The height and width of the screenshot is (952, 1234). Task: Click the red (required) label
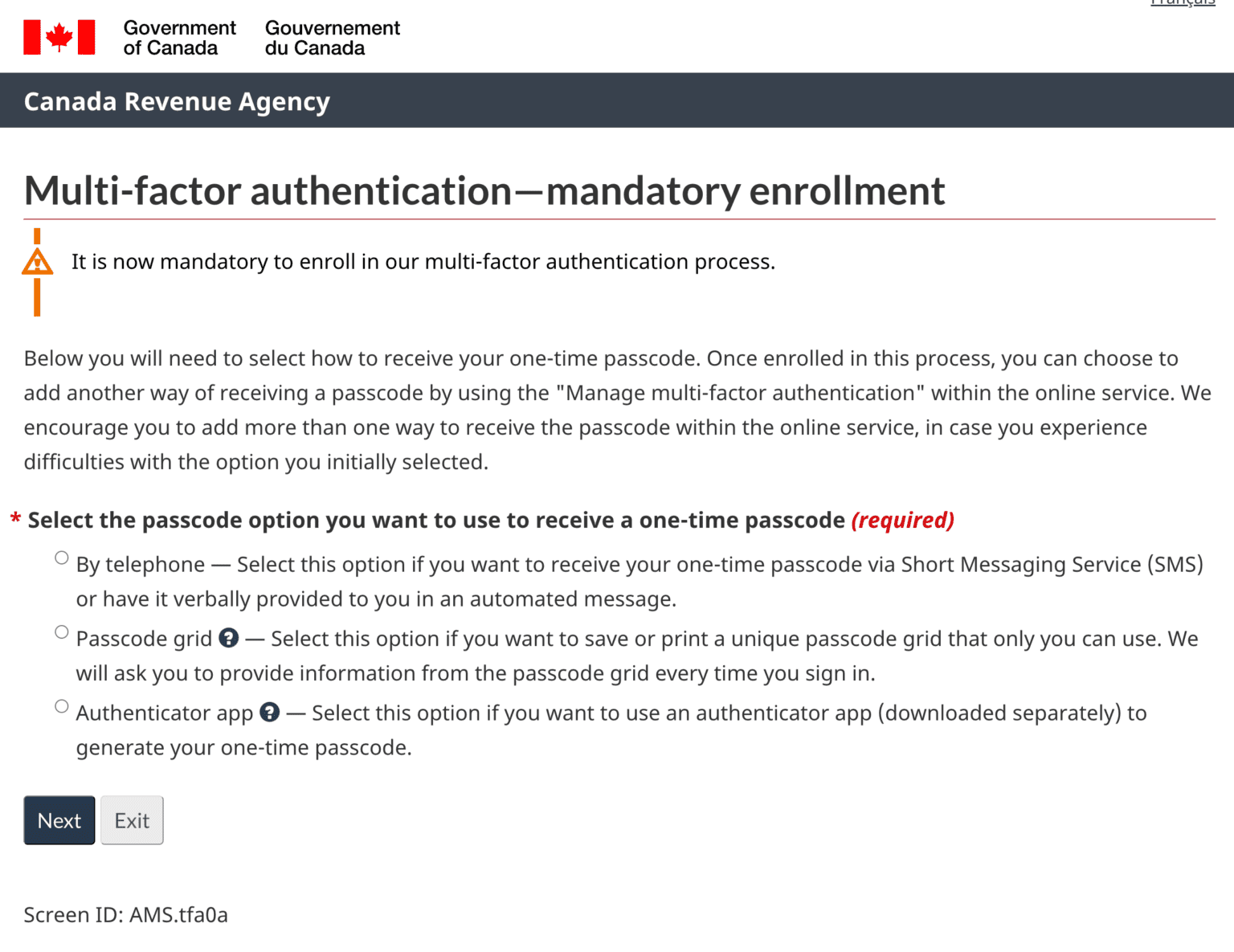pyautogui.click(x=902, y=521)
